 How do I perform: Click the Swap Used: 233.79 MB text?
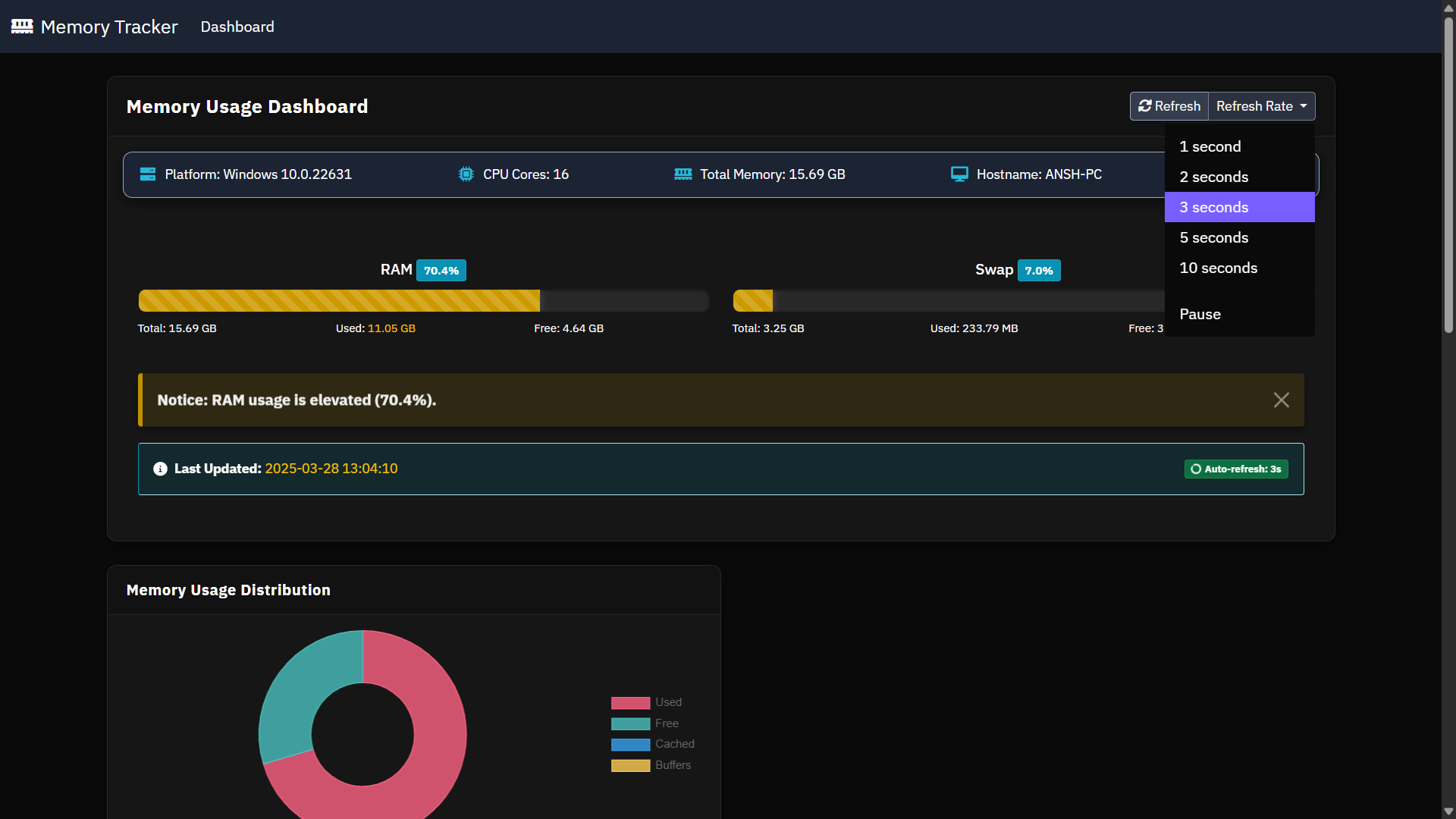[974, 328]
